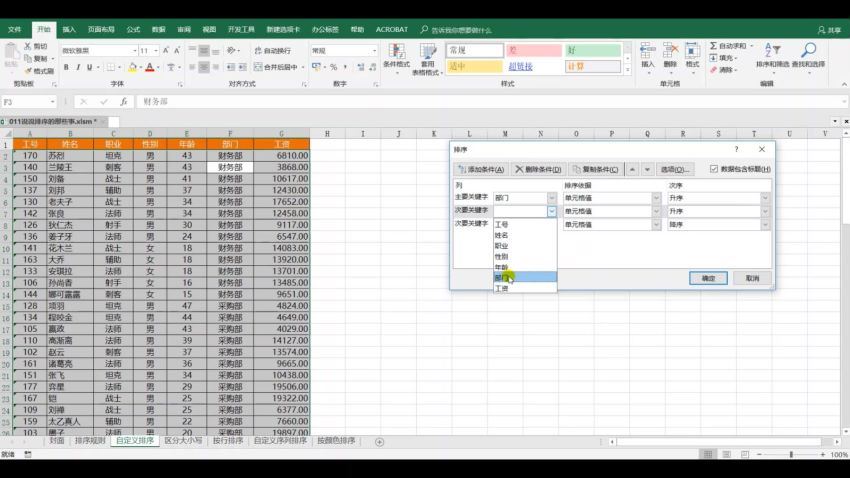Click the 确定 button in Sort dialog

tap(708, 278)
